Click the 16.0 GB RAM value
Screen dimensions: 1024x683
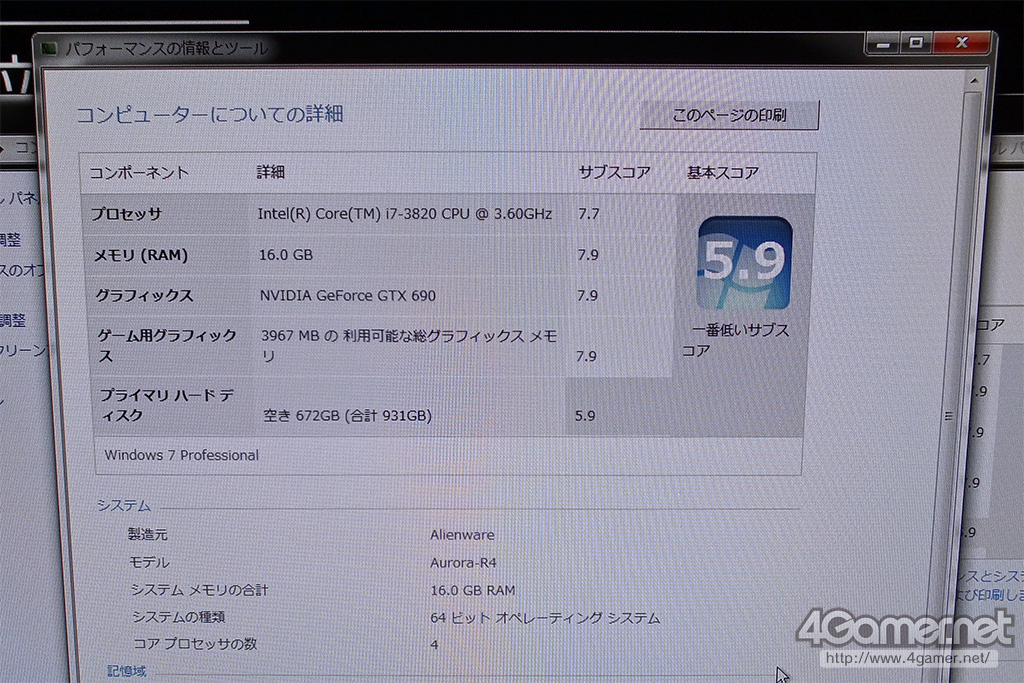tap(473, 590)
